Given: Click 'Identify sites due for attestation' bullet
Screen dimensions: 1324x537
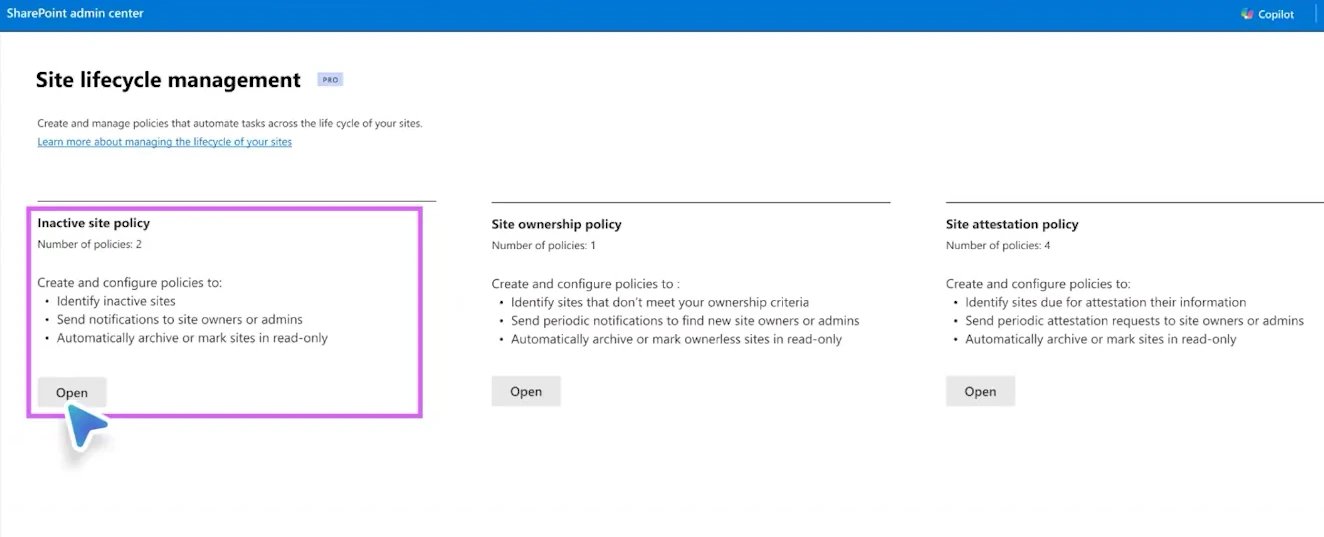Looking at the screenshot, I should (1105, 302).
